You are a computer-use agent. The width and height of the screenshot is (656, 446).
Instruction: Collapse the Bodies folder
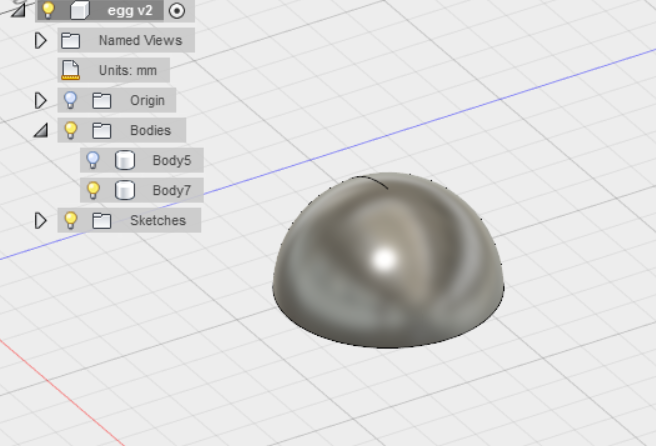[x=41, y=130]
